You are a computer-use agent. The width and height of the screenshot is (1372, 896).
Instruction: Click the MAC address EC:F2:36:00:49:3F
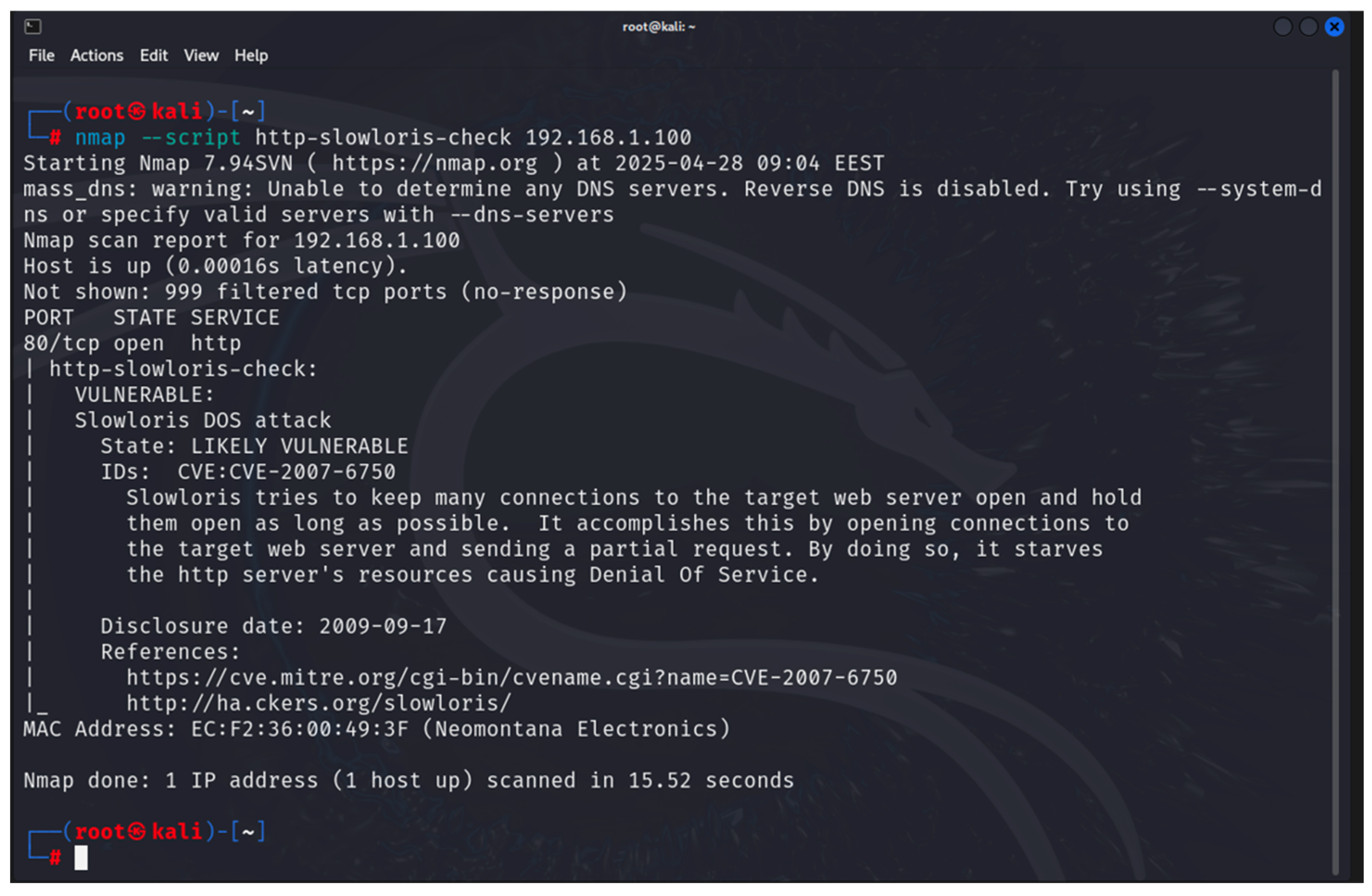coord(299,730)
